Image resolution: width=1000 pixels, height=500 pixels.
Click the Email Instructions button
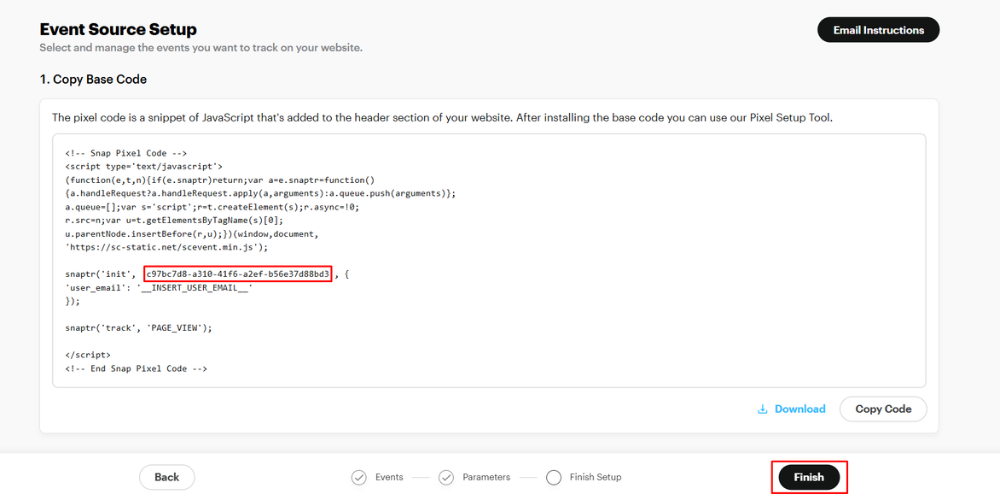[x=878, y=30]
